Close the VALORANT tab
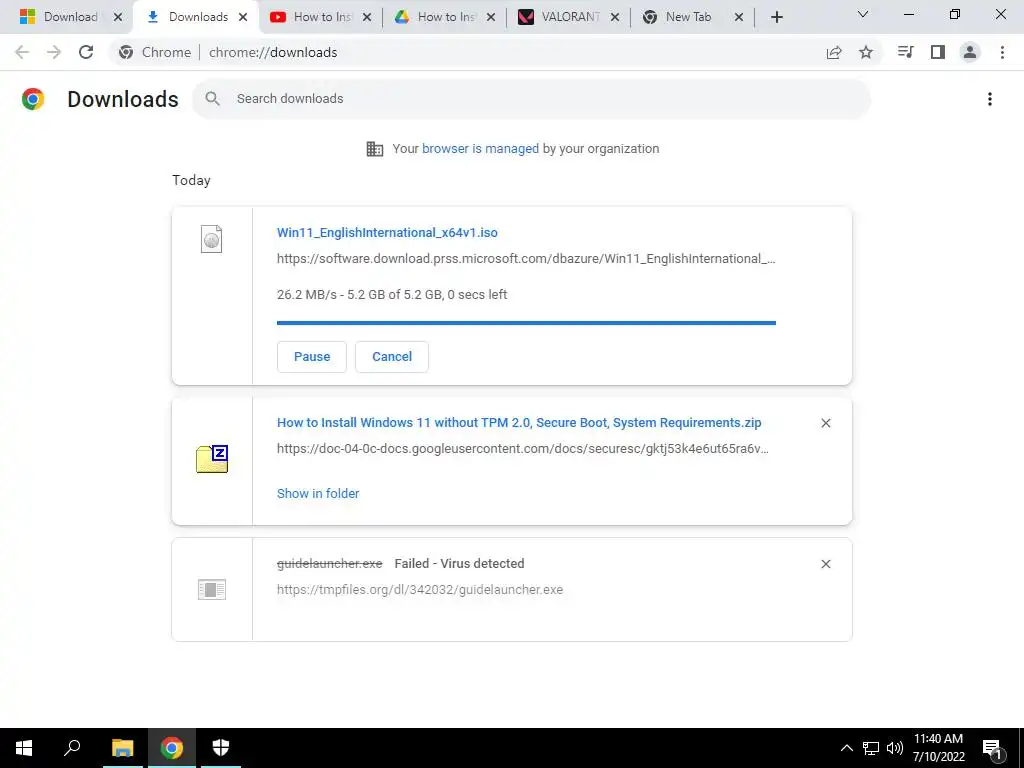1024x768 pixels. pos(615,17)
